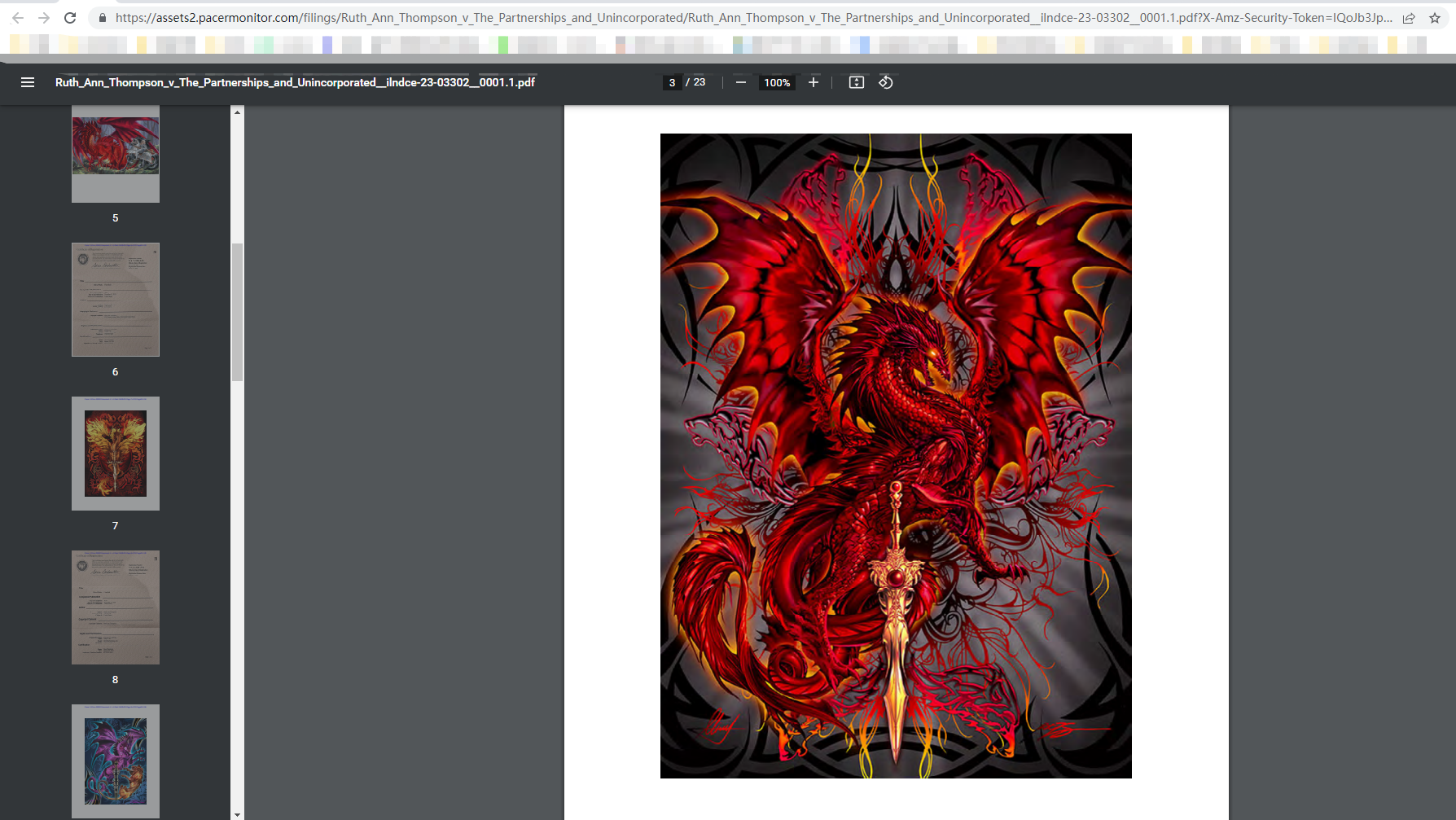The image size is (1456, 820).
Task: Open page 6 certificate thumbnail
Action: (116, 300)
